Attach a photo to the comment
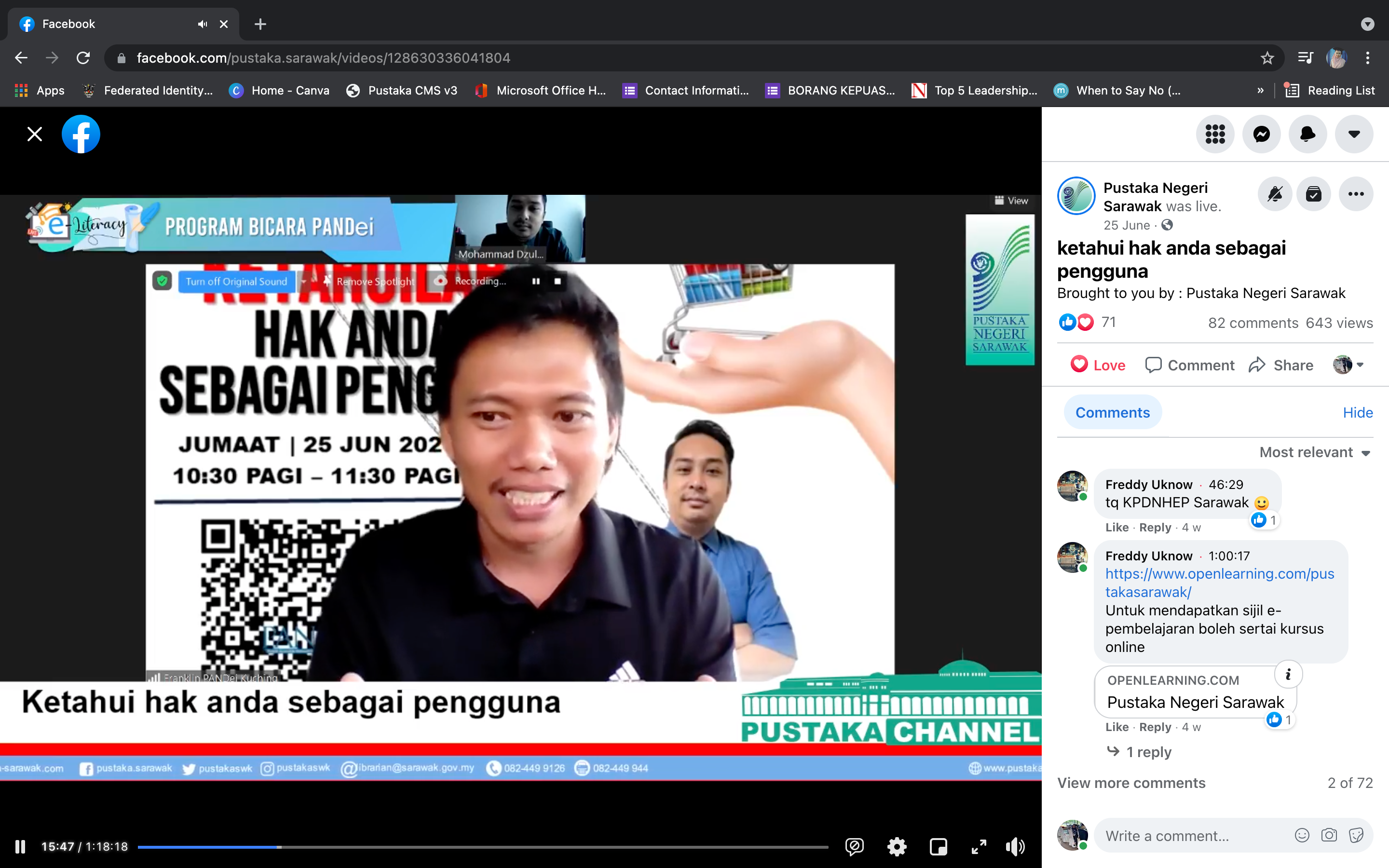 (x=1329, y=835)
